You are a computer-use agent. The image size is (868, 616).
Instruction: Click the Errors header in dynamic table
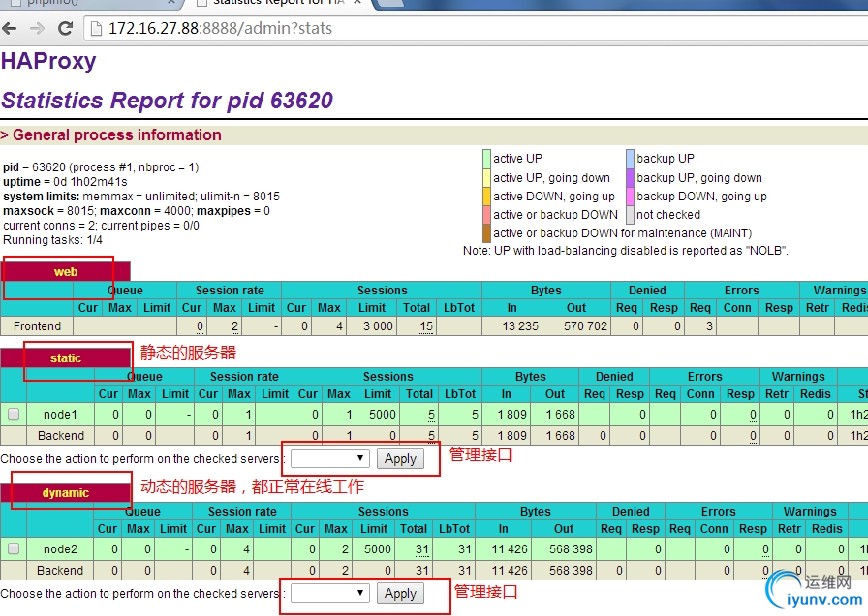[x=718, y=511]
